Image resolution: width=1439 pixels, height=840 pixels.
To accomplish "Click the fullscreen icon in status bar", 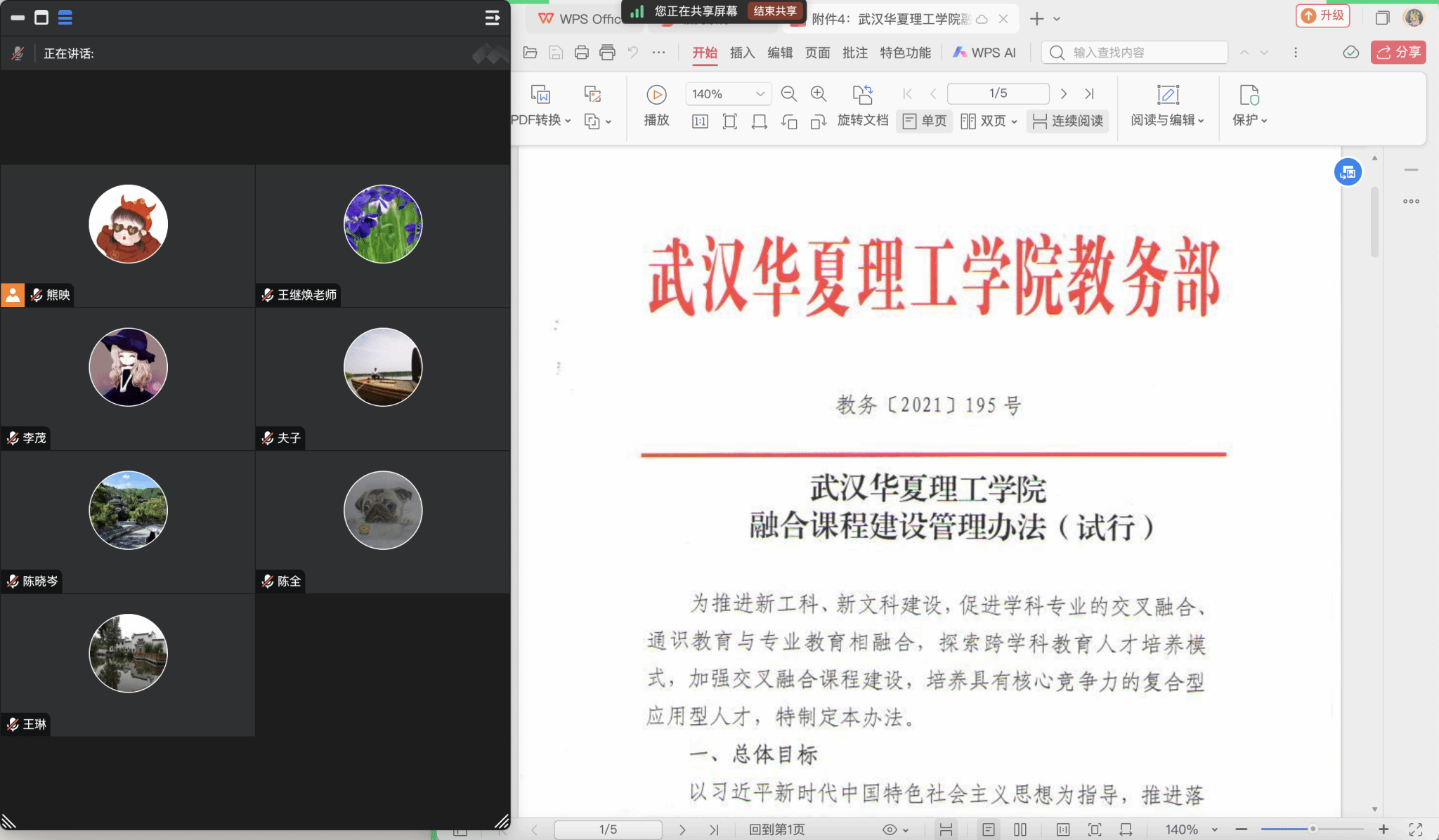I will click(1416, 829).
